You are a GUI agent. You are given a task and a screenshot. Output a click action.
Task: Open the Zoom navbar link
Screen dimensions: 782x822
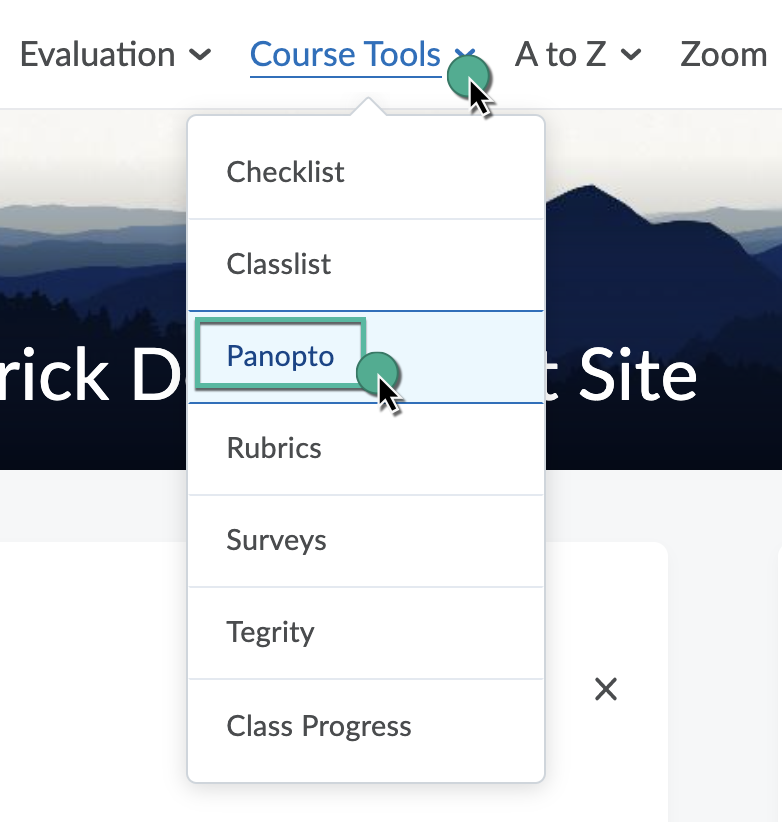(723, 54)
